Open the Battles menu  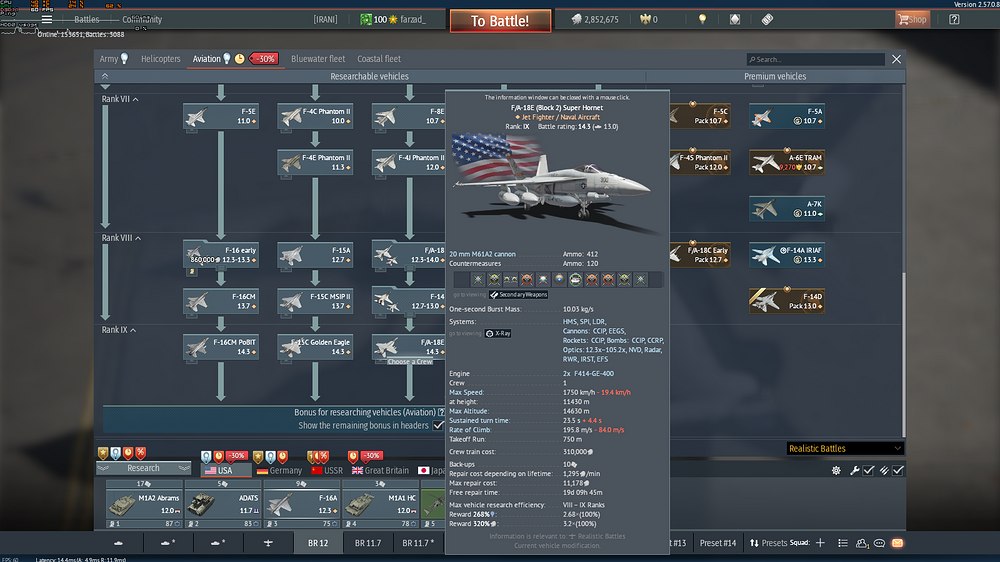tap(87, 19)
